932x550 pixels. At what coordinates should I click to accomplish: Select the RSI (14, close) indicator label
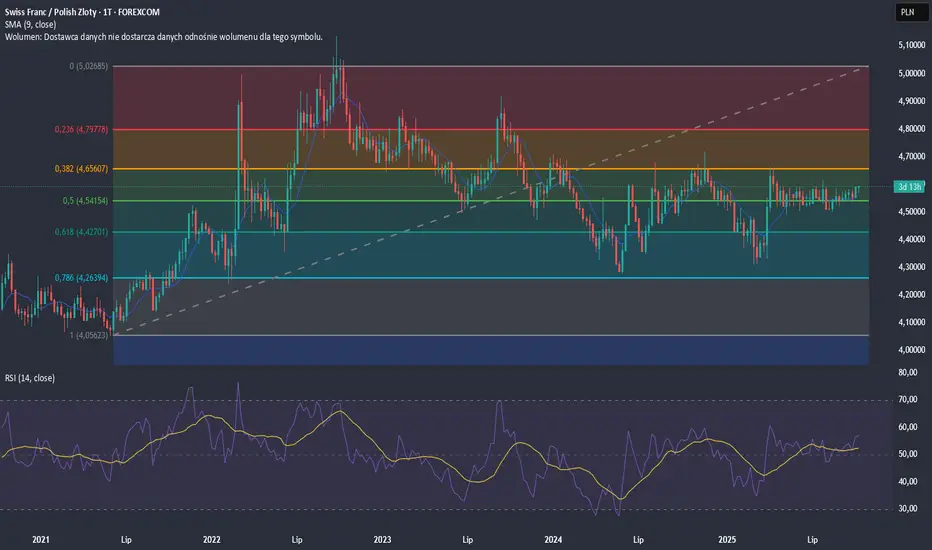coord(30,378)
